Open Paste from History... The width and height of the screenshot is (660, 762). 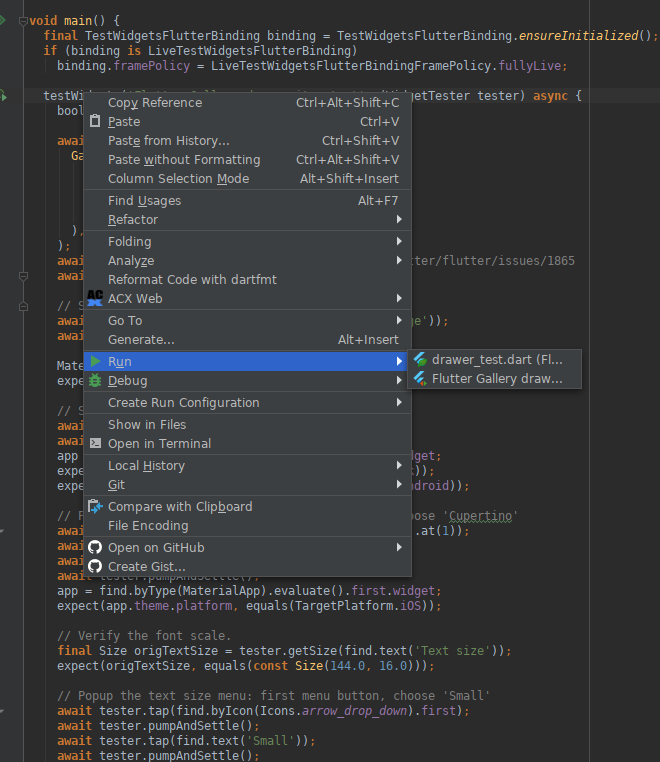(x=247, y=140)
